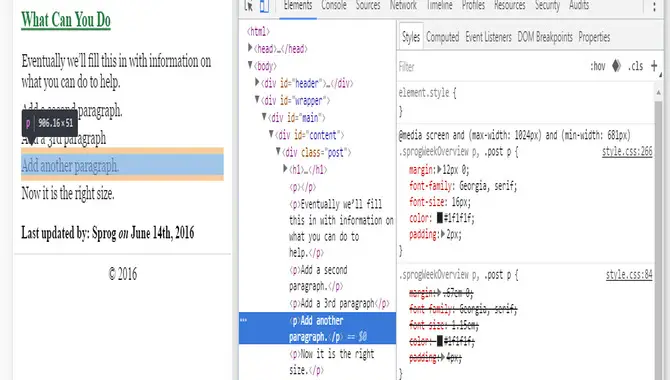This screenshot has width=670, height=380.
Task: Expand div id header node
Action: 257,82
